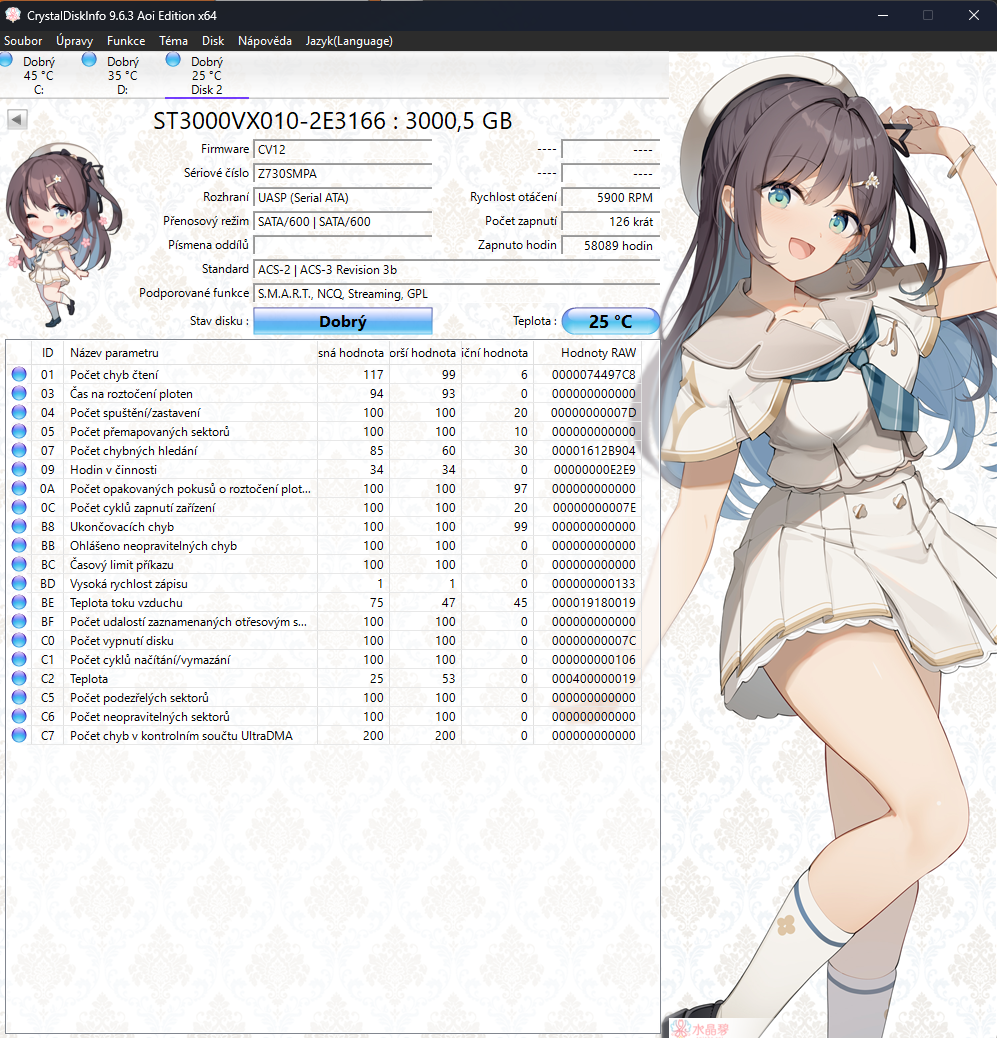Click the blue health orb above drive D:
Screen dimensions: 997x1038
(89, 60)
